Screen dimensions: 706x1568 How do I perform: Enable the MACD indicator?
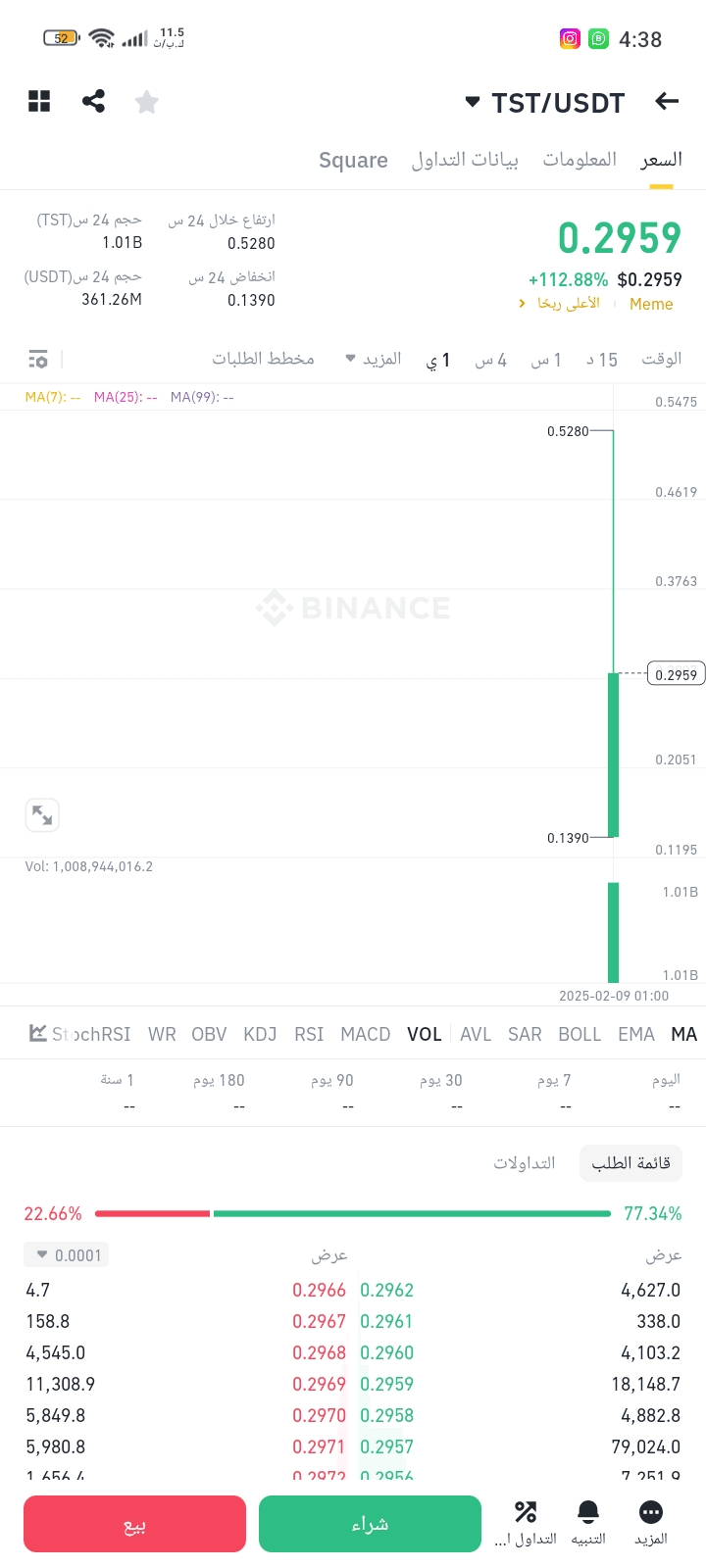click(365, 1034)
